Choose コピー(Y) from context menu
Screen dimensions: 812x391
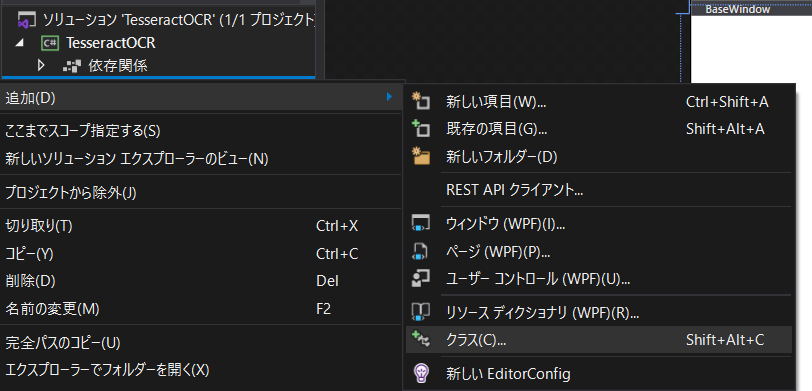point(201,254)
